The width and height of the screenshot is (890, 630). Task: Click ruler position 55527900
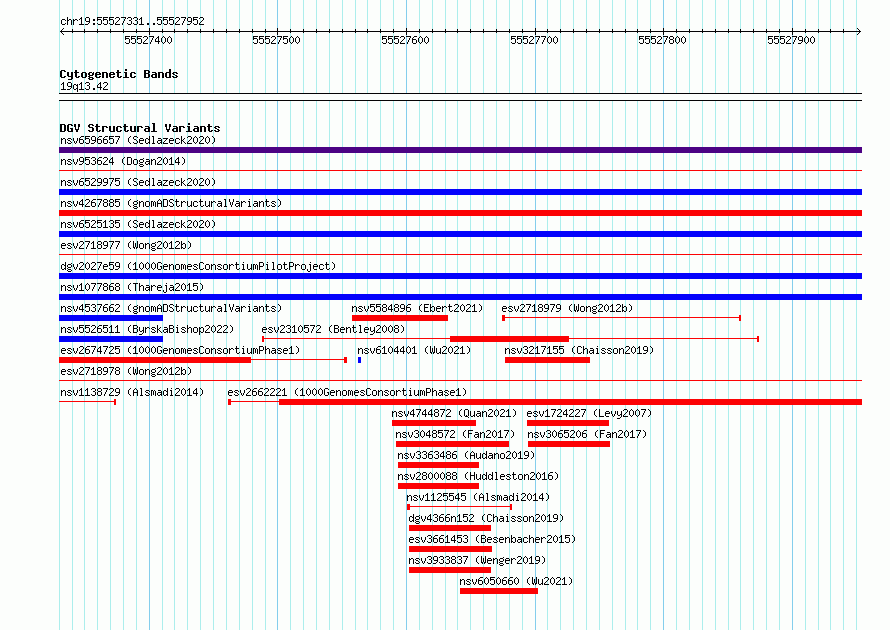pos(791,40)
